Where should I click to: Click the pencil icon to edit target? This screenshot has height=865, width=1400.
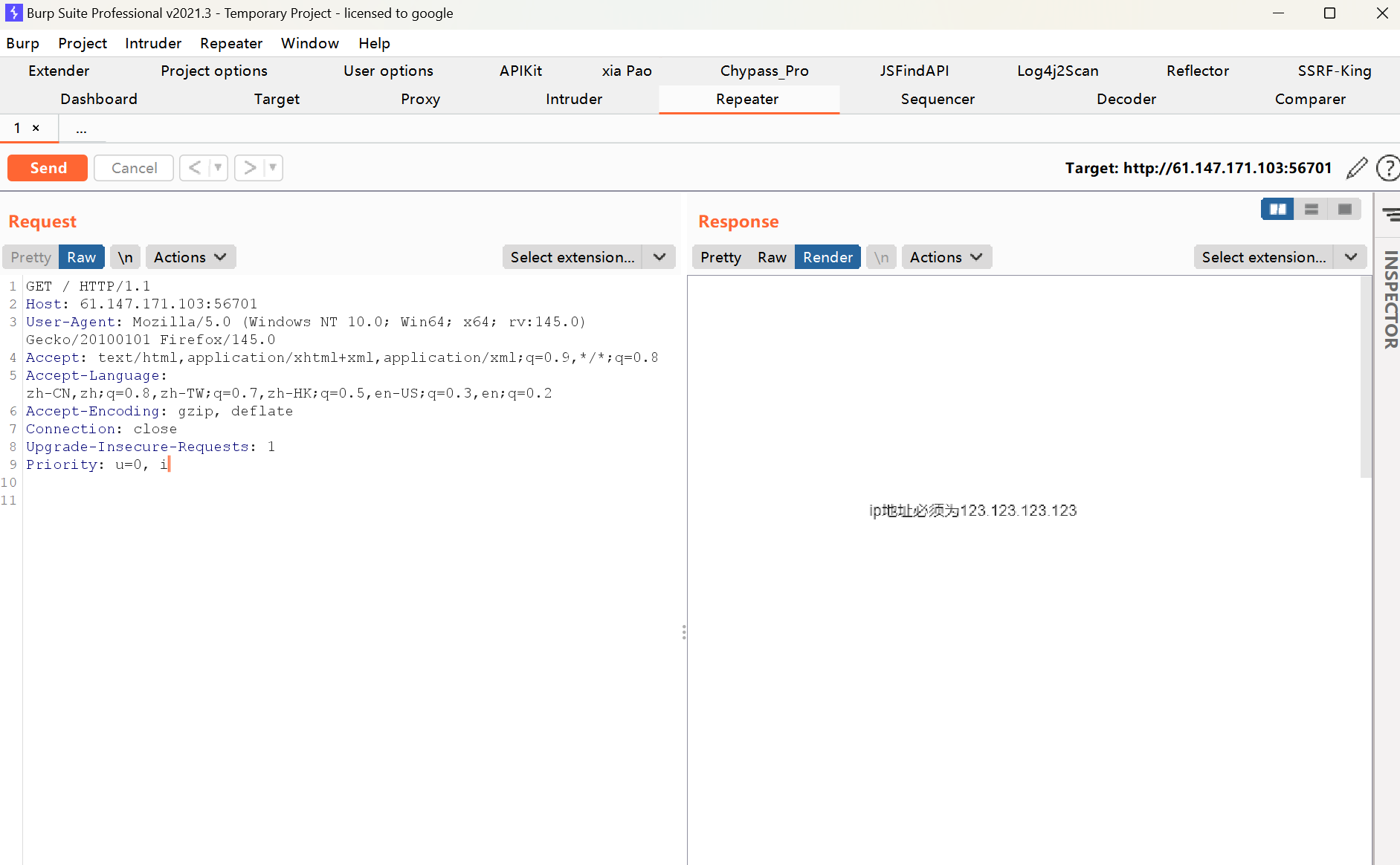point(1357,168)
